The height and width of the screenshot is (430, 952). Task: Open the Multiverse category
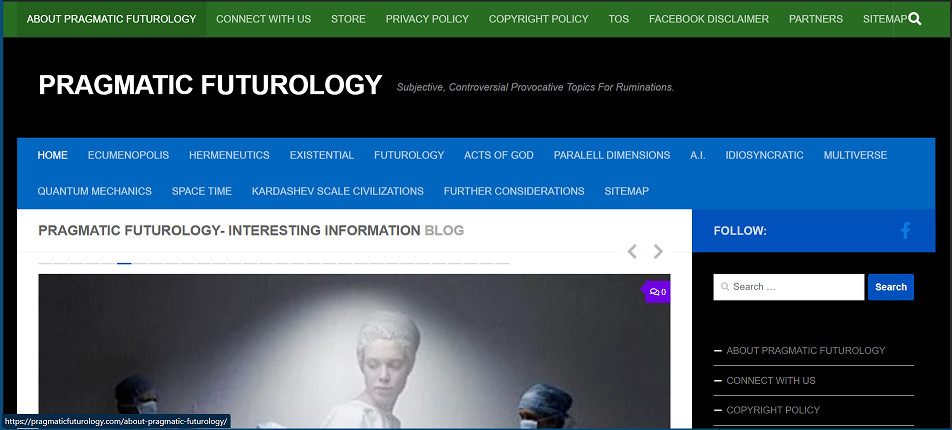pos(855,155)
